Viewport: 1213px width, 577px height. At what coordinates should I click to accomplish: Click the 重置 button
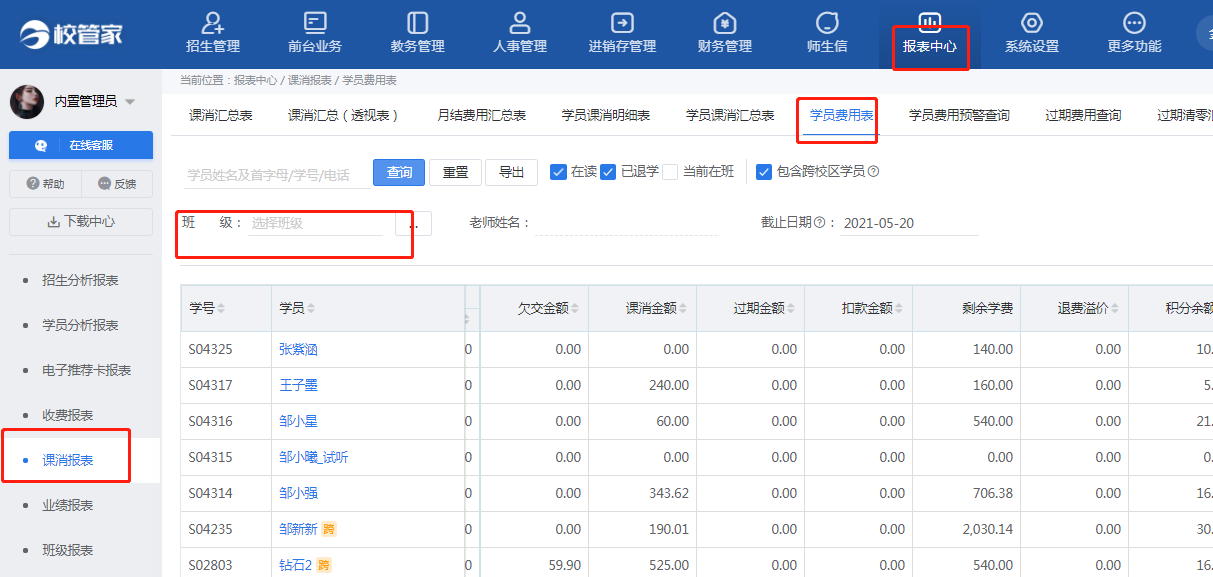[455, 172]
